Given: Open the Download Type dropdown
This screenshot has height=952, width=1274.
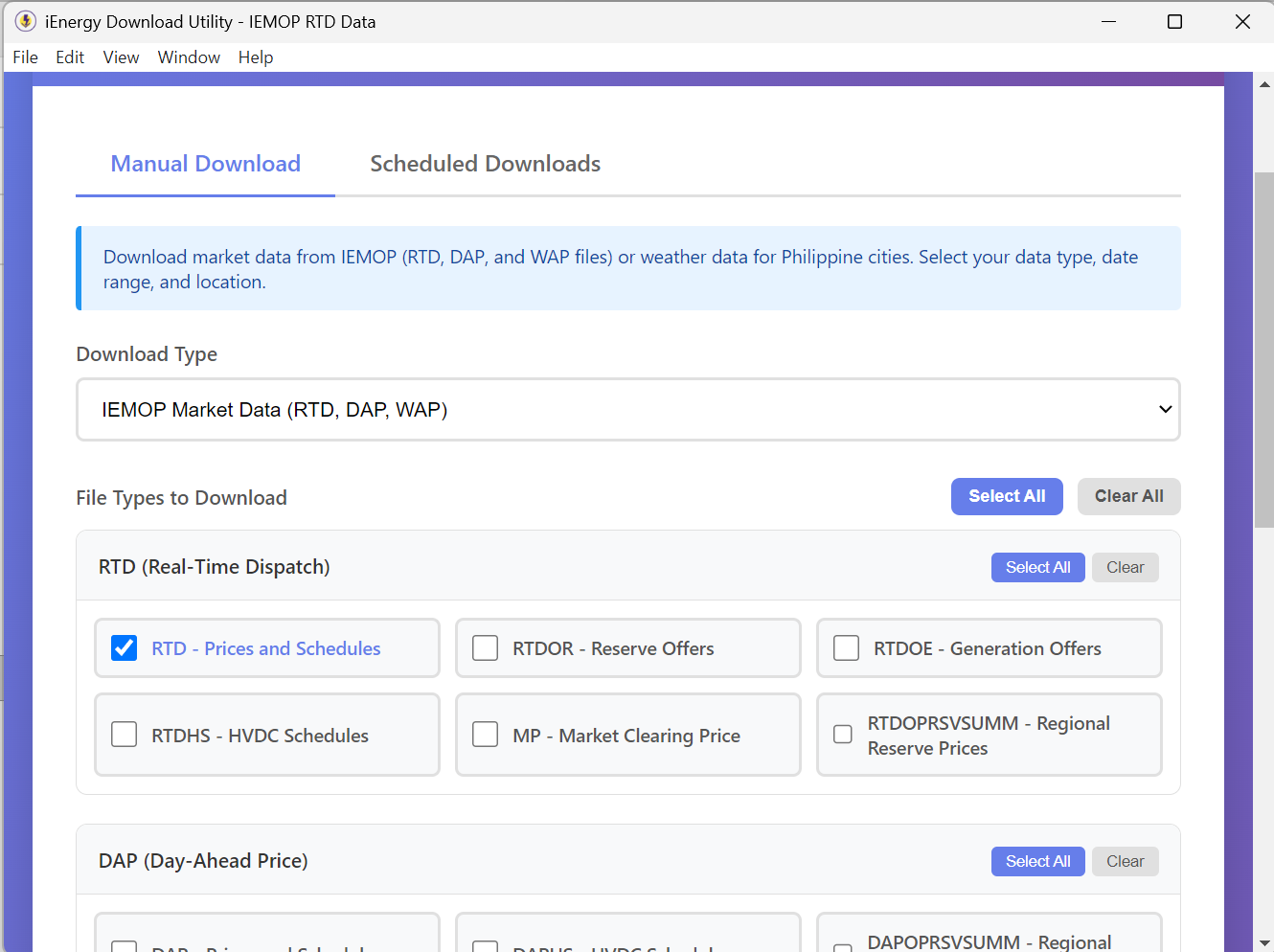Looking at the screenshot, I should click(627, 410).
